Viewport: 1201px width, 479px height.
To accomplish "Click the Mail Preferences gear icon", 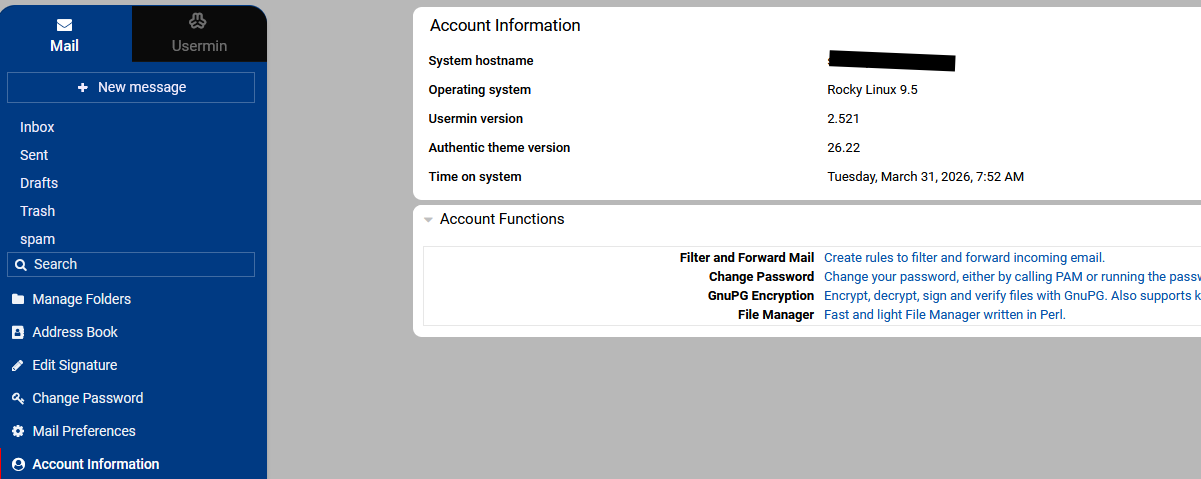I will pos(17,431).
